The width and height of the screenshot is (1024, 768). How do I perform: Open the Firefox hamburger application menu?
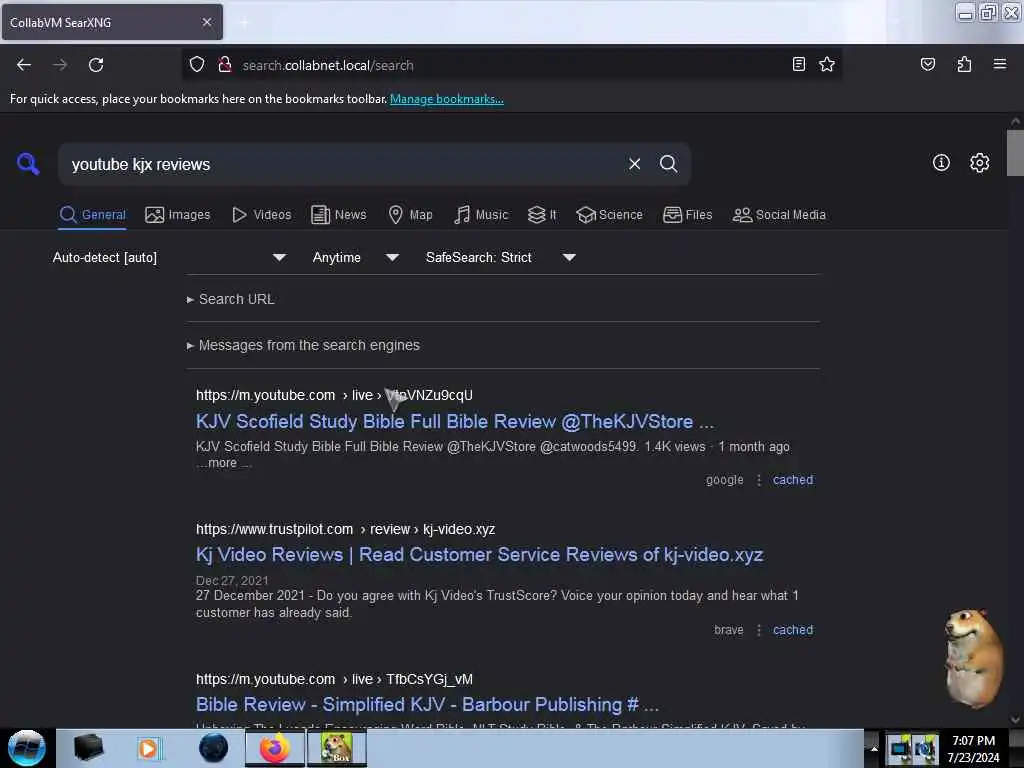click(999, 64)
